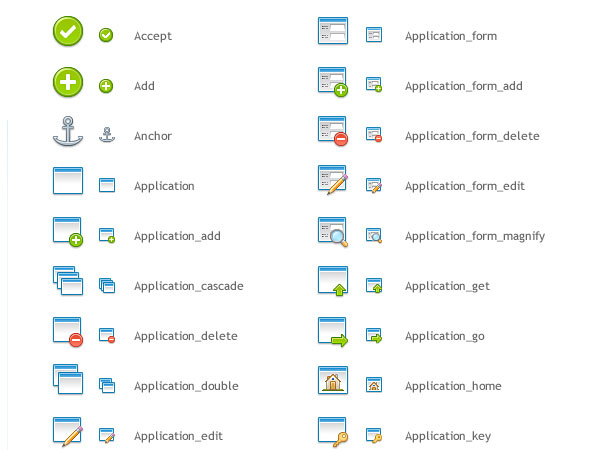Click the 'Accept' label text

click(x=153, y=36)
